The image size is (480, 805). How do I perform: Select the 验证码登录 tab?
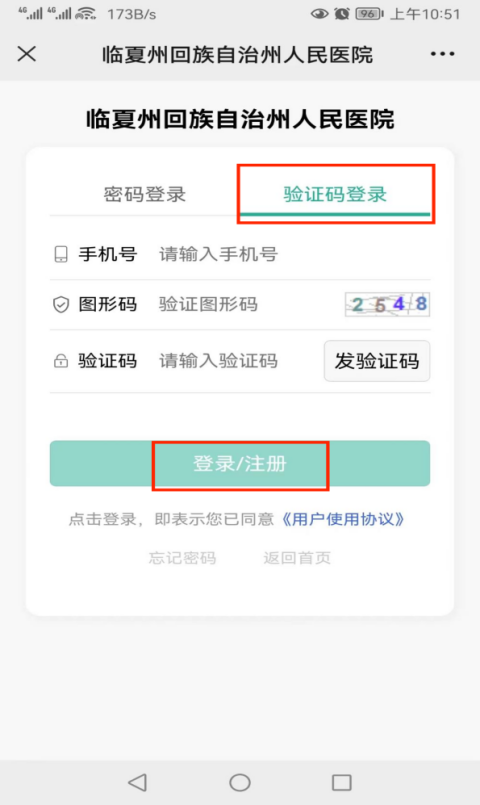click(335, 195)
